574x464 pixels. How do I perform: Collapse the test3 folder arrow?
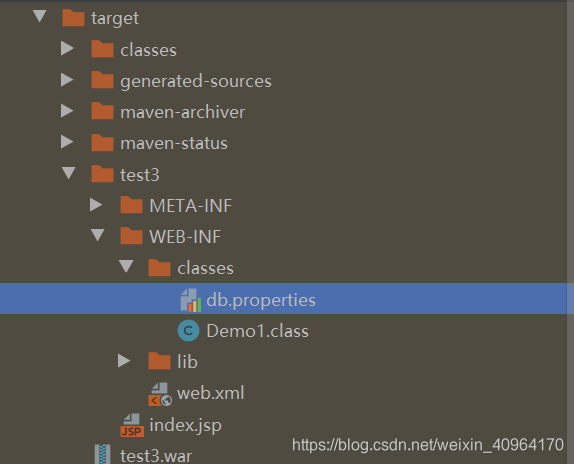point(68,173)
